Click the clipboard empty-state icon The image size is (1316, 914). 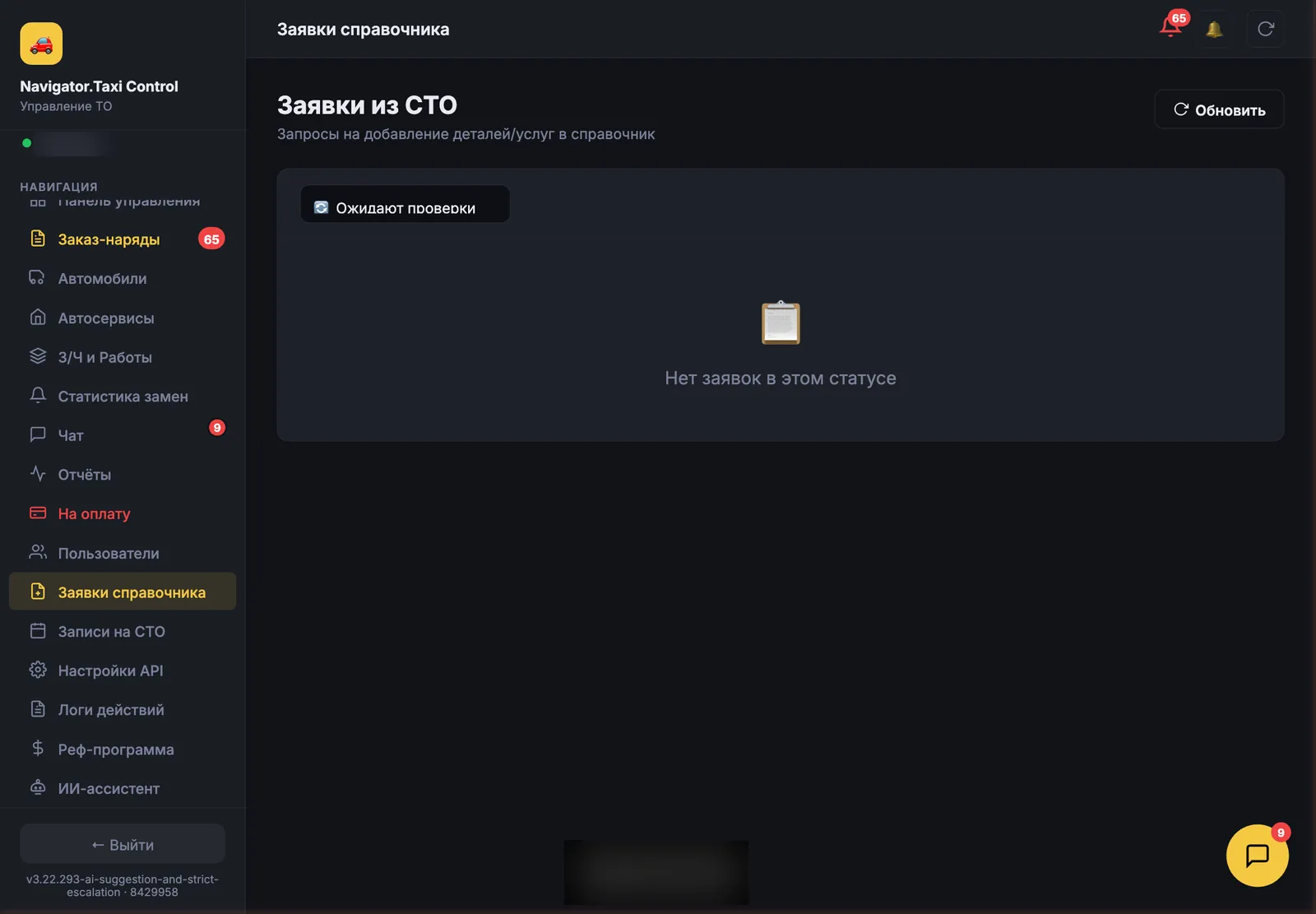[x=781, y=322]
